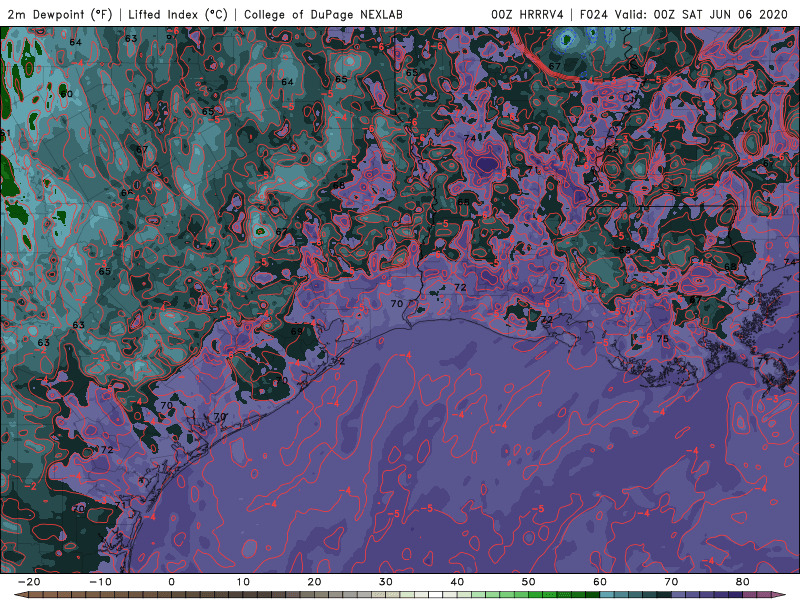This screenshot has width=800, height=600.
Task: Click the 'Lifted Index (°C)' title text
Action: [x=178, y=15]
